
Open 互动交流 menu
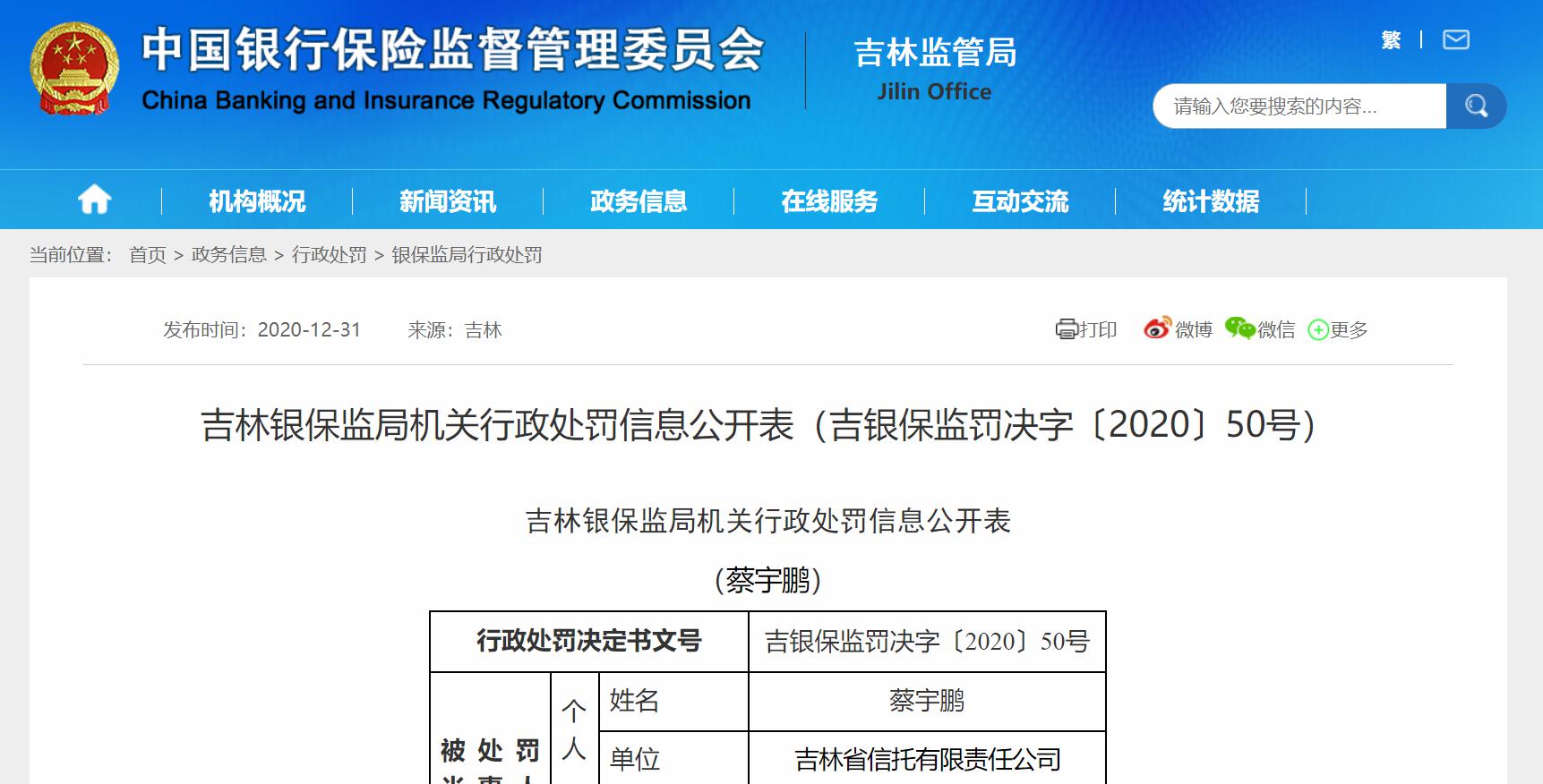(x=1021, y=201)
